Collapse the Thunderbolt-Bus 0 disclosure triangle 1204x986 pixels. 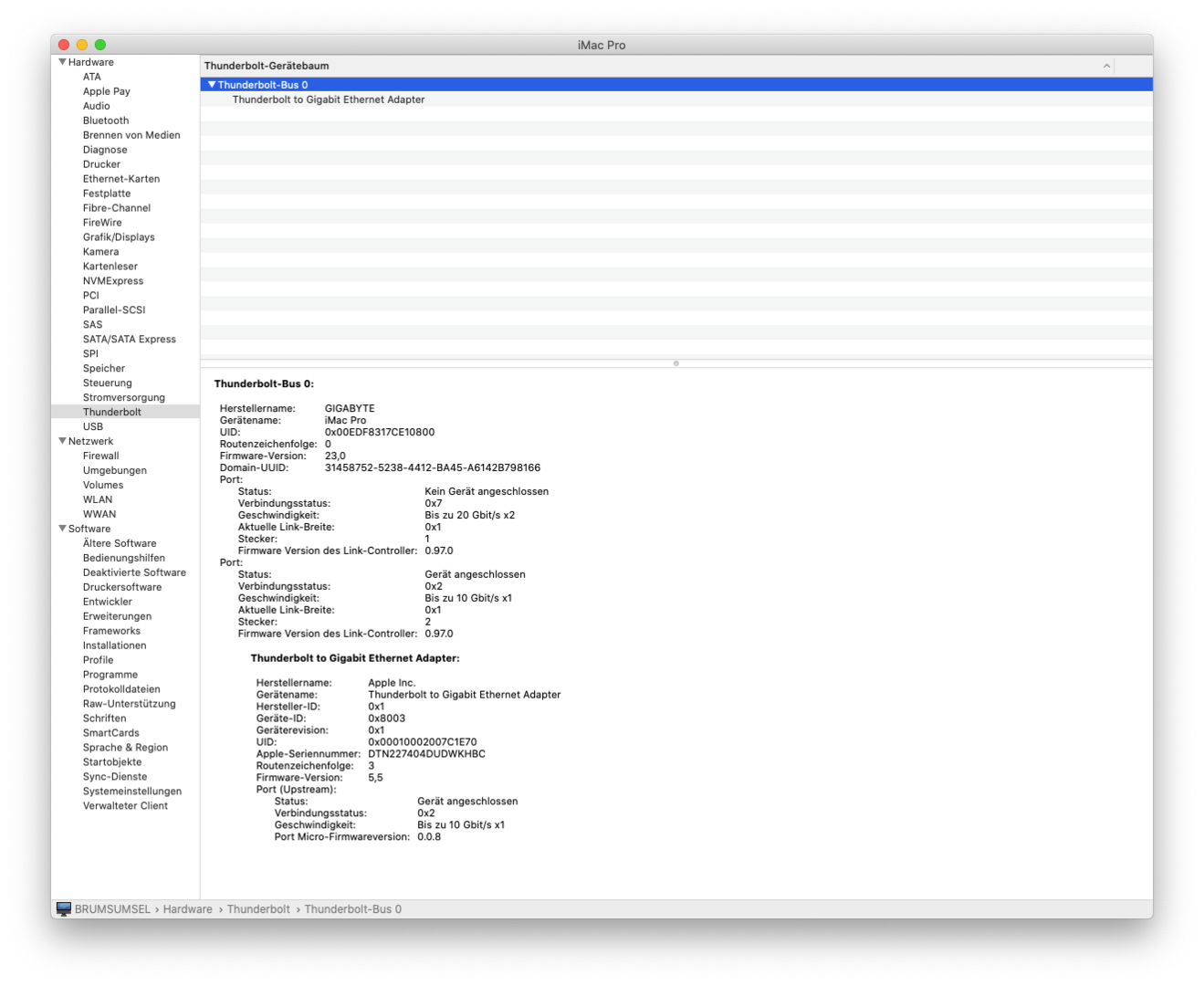pyautogui.click(x=212, y=84)
